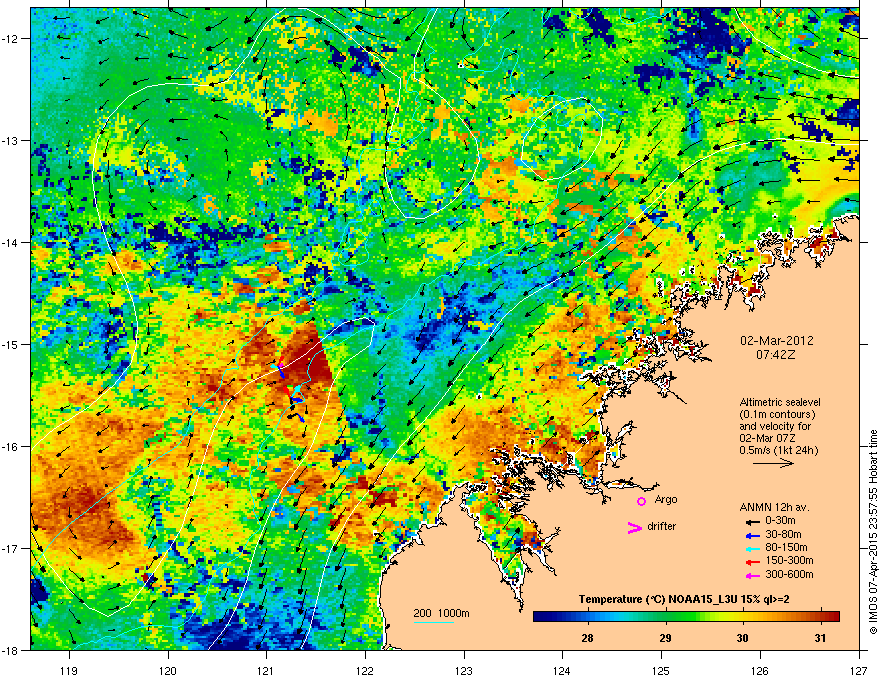Click the longitude 122 axis label

click(x=365, y=670)
